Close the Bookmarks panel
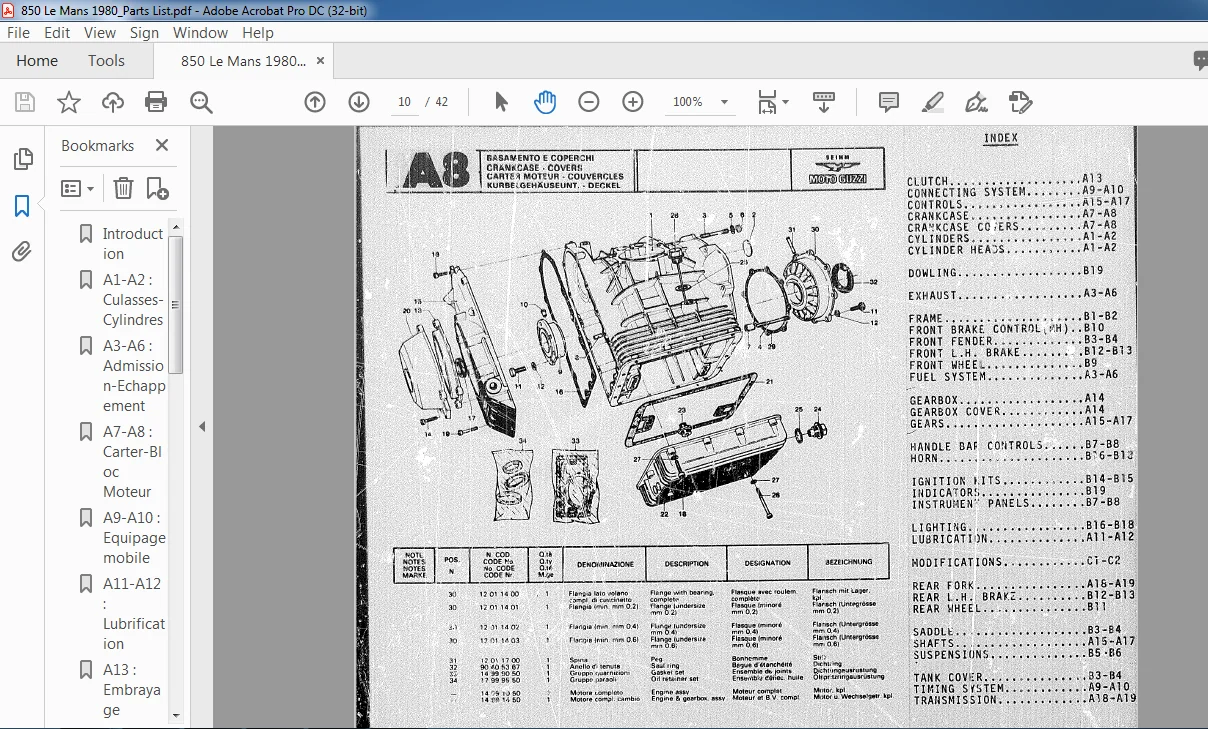The height and width of the screenshot is (729, 1208). click(162, 145)
